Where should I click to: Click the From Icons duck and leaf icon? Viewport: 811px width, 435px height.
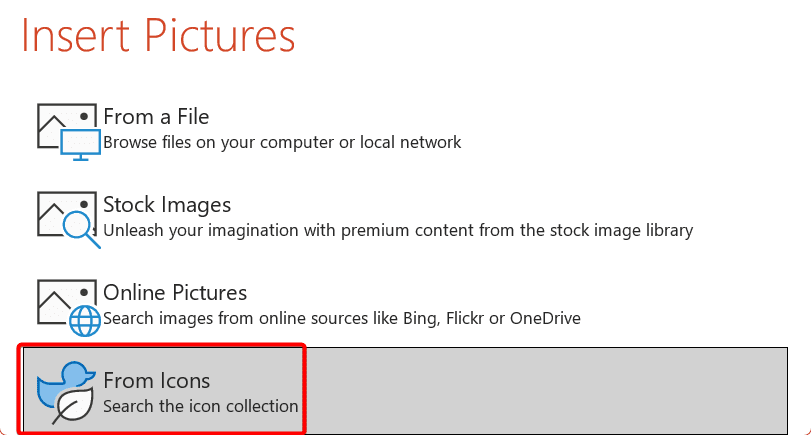tap(66, 393)
